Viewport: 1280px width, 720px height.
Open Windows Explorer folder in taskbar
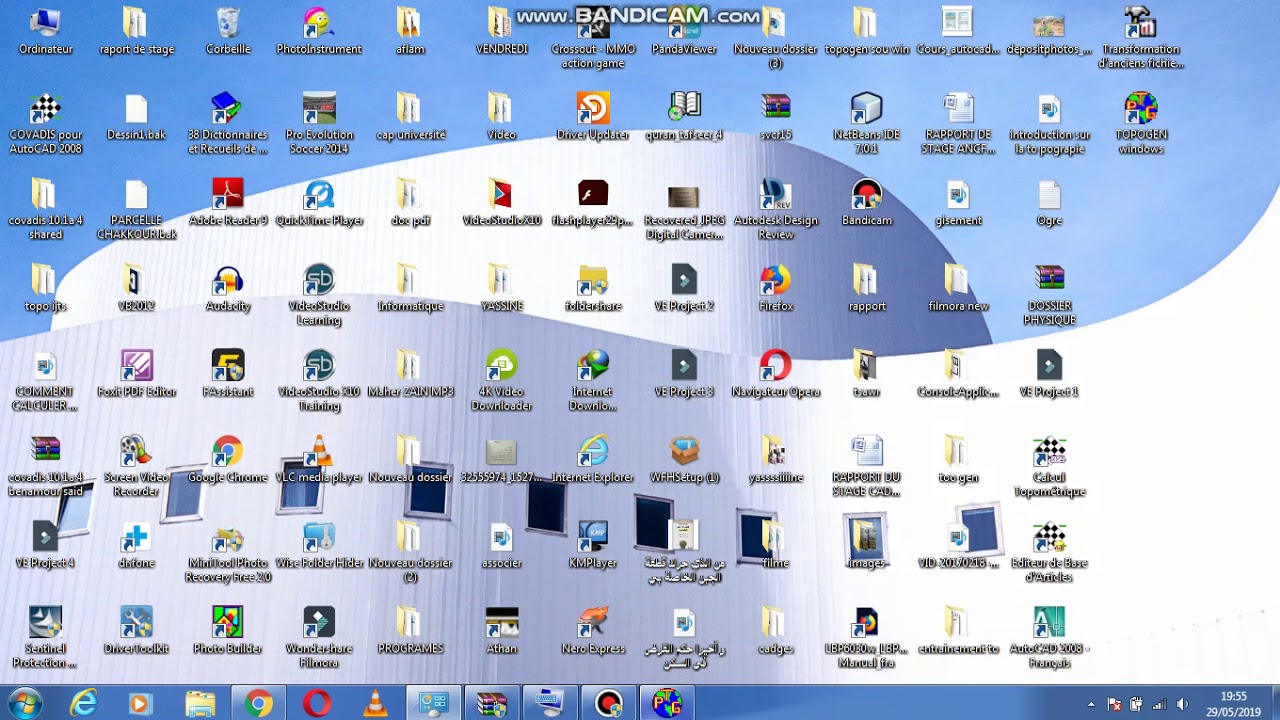point(200,704)
